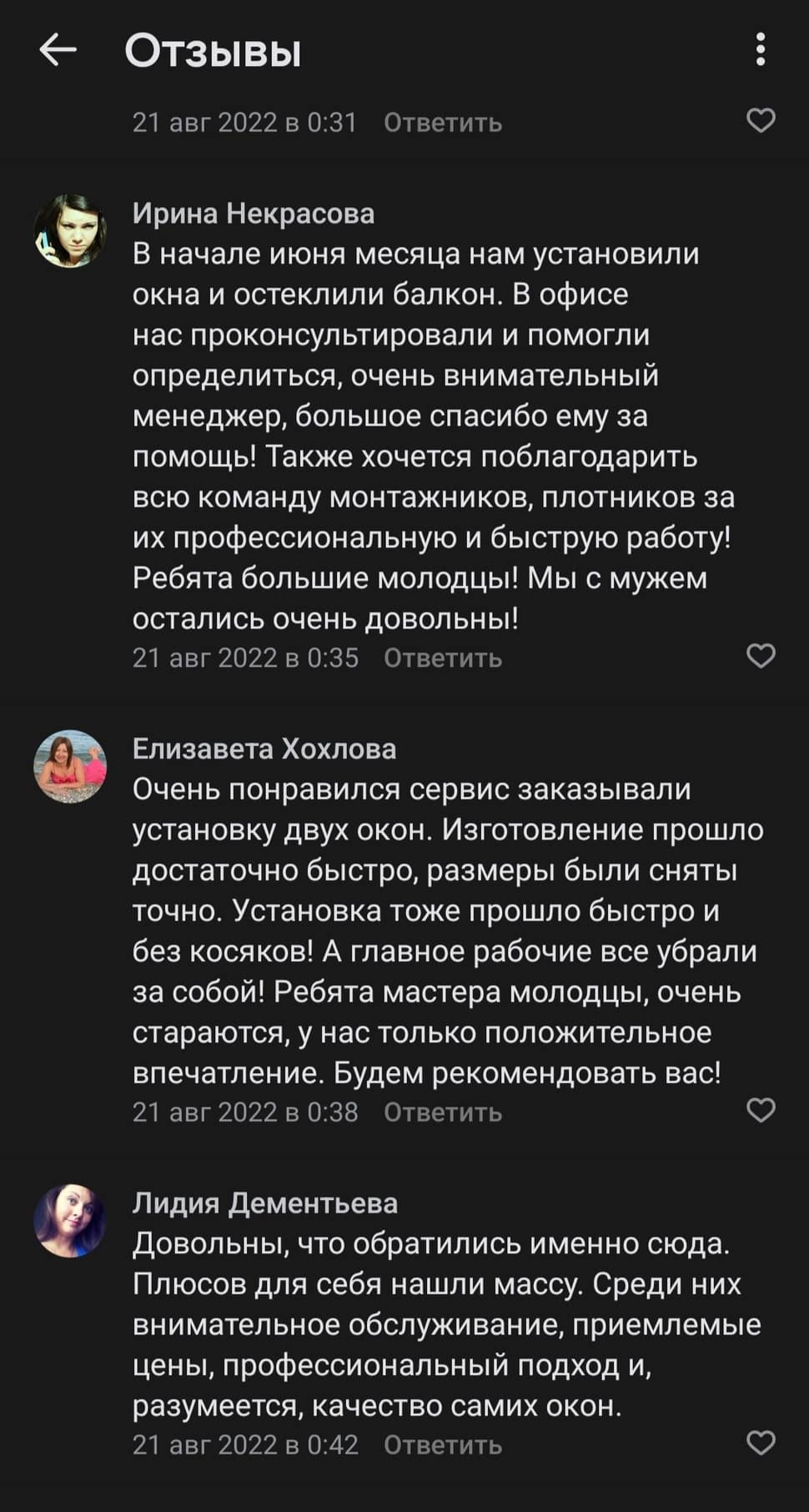The width and height of the screenshot is (809, 1512).
Task: Open the profile name Ирина Некрасова
Action: point(254,214)
